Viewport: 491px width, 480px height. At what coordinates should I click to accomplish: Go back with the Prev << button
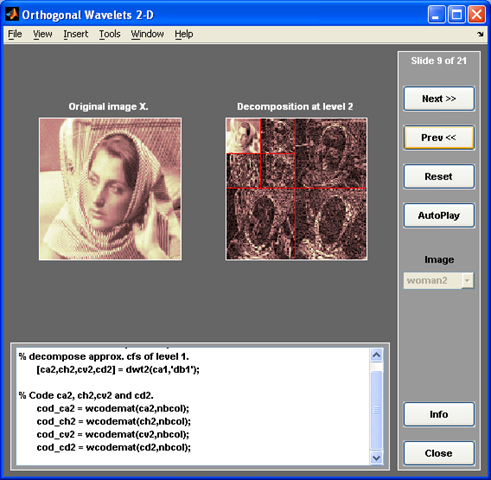point(439,137)
